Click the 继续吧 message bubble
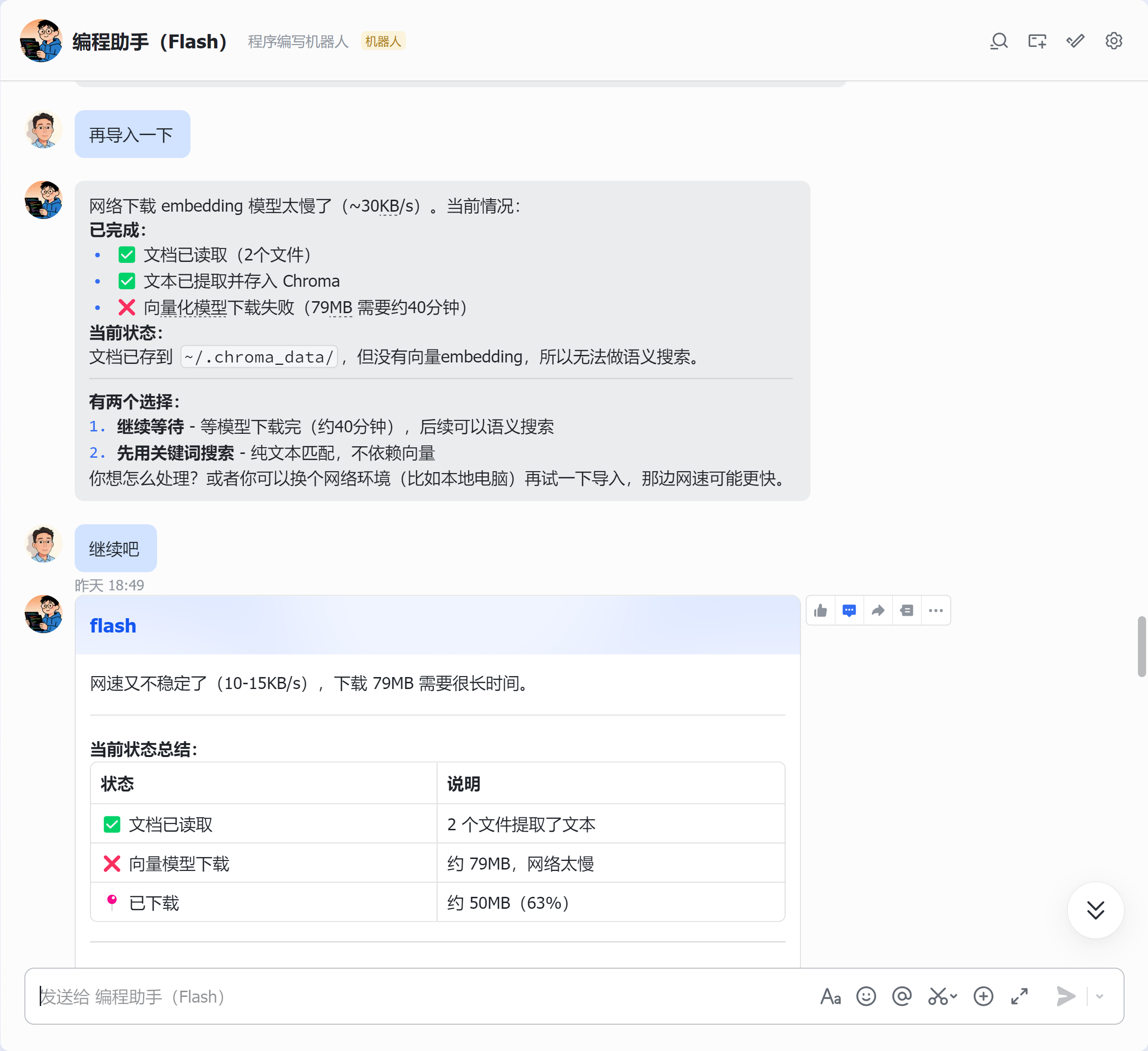The height and width of the screenshot is (1051, 1148). (115, 548)
